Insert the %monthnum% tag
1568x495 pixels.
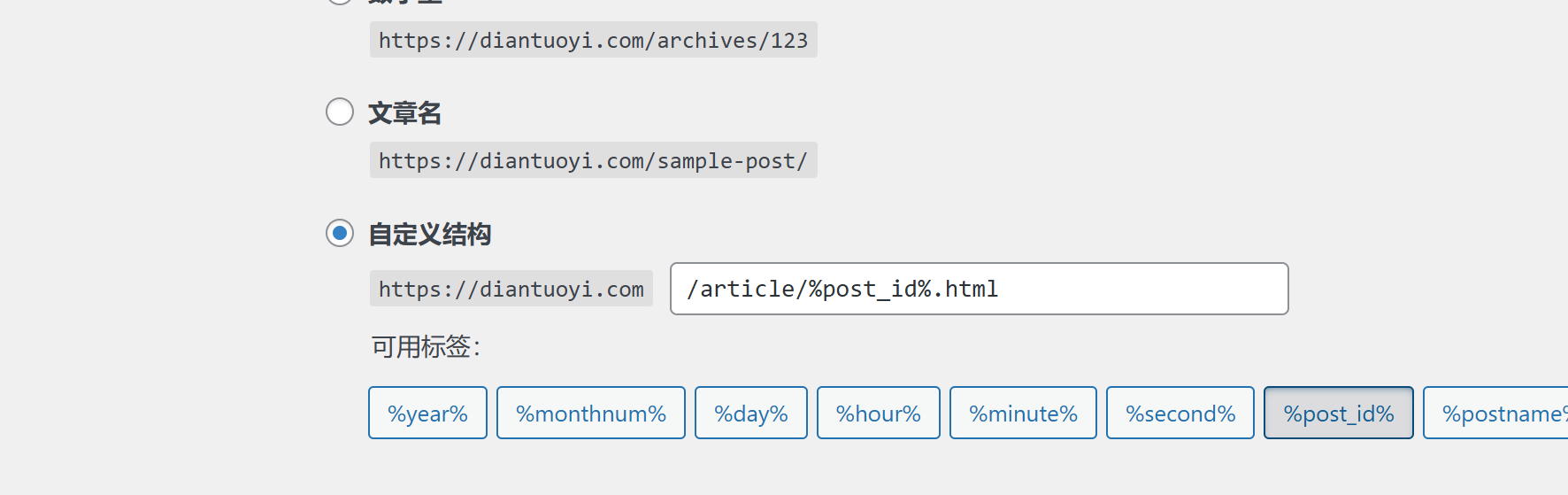click(591, 413)
